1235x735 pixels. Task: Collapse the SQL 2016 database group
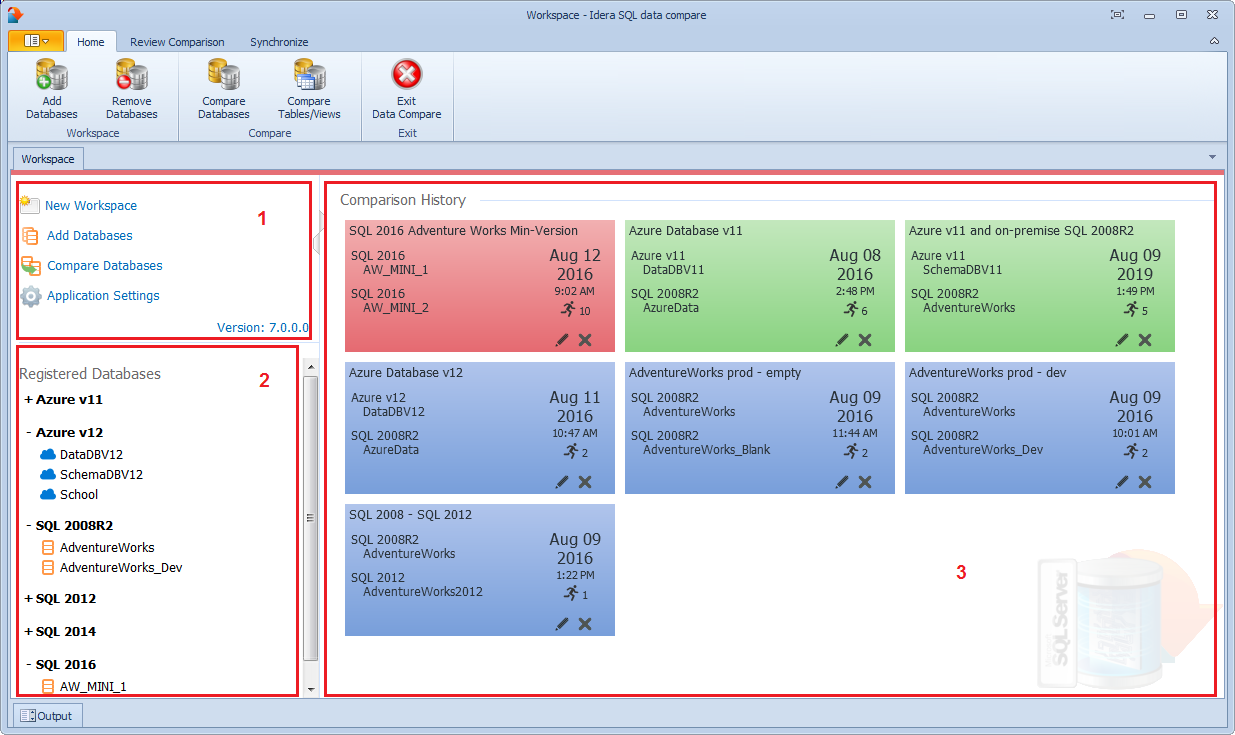point(28,665)
